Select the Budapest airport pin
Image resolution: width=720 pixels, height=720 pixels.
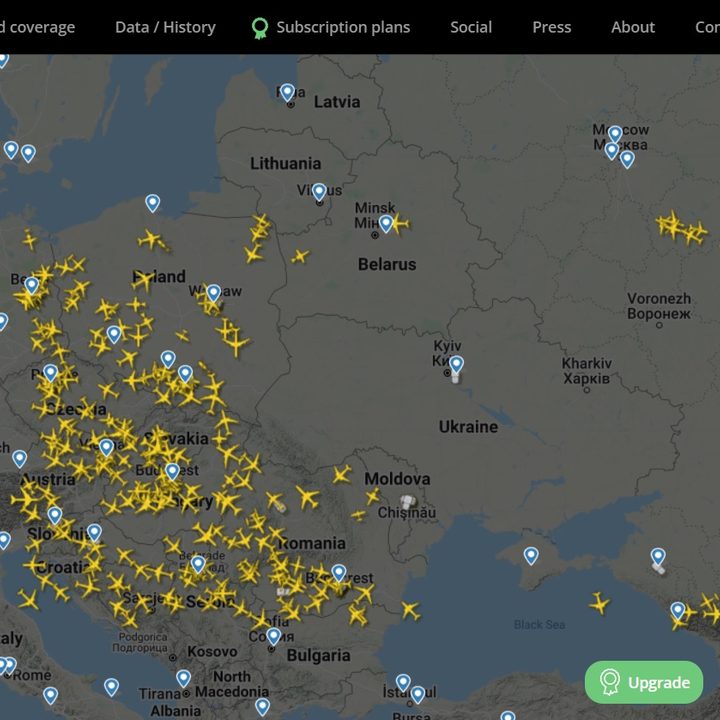pyautogui.click(x=172, y=472)
